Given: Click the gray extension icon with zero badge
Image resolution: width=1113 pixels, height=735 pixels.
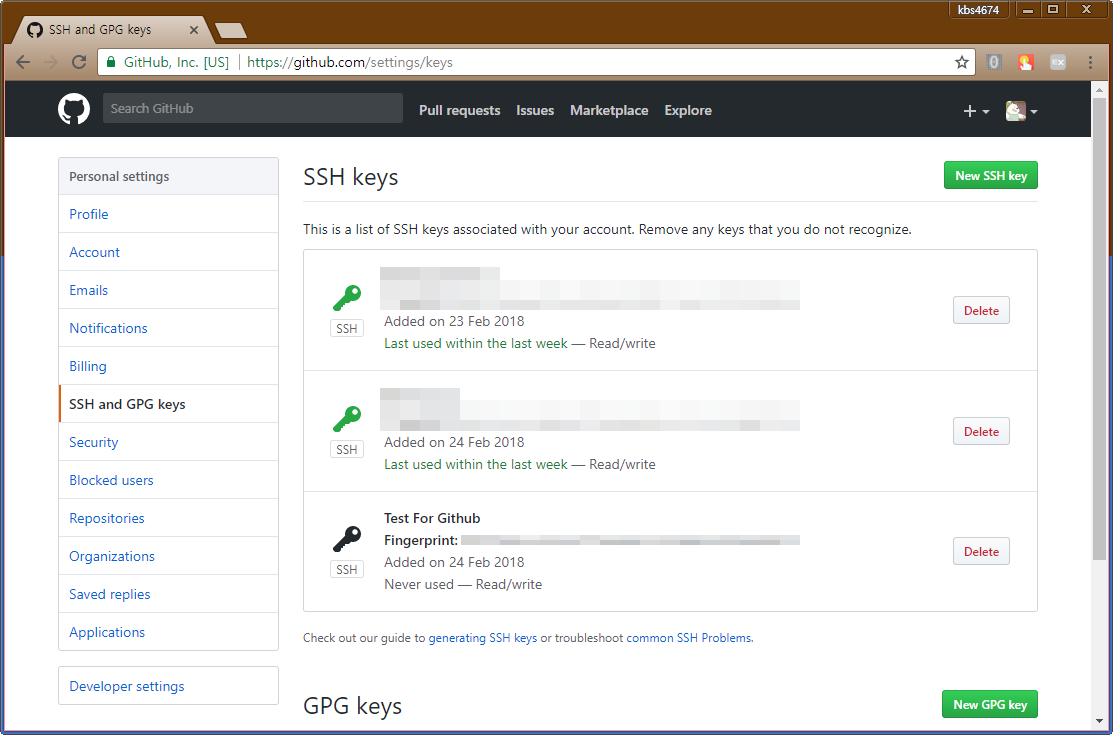Looking at the screenshot, I should (994, 62).
